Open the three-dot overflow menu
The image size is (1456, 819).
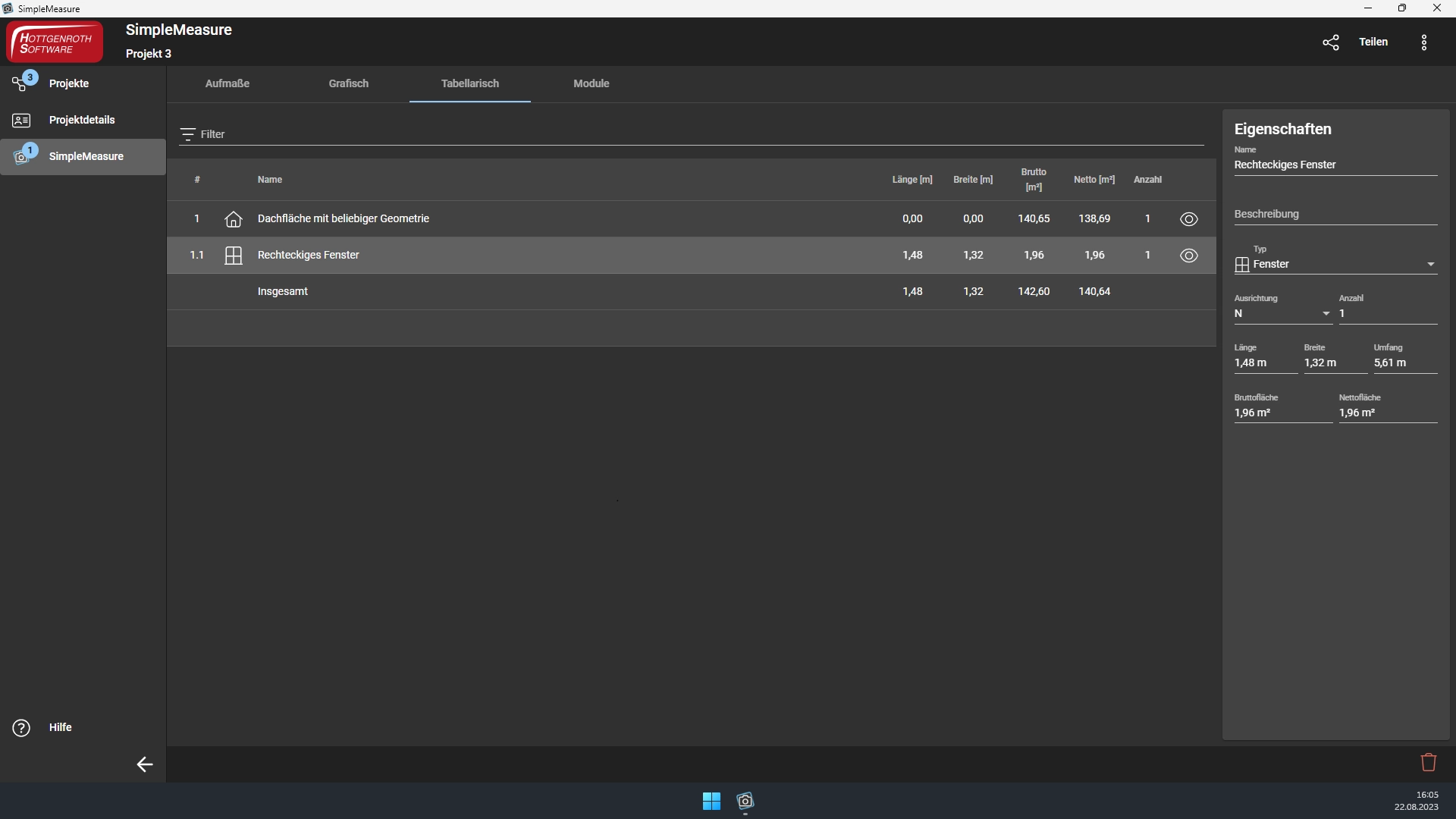tap(1424, 42)
